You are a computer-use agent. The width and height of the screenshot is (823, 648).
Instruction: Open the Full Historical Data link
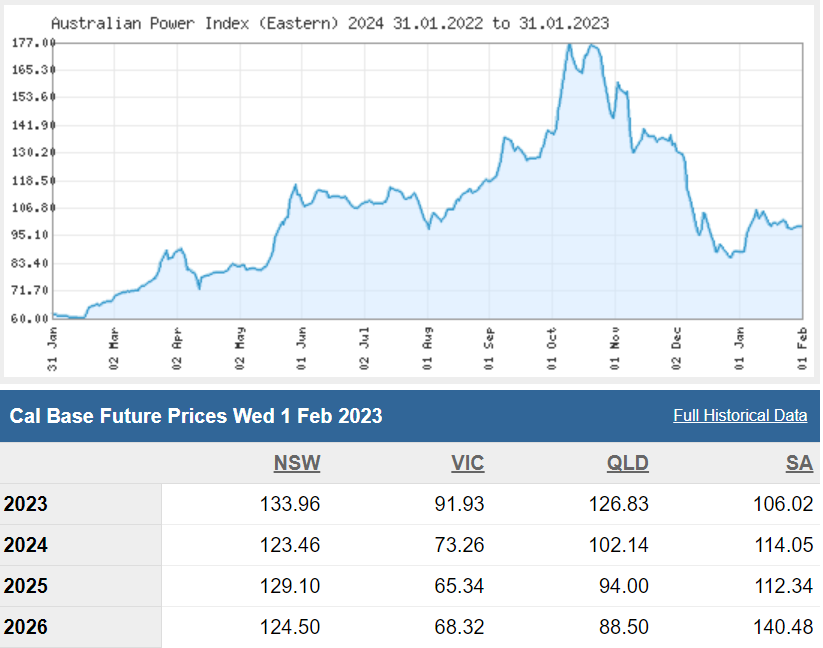740,416
